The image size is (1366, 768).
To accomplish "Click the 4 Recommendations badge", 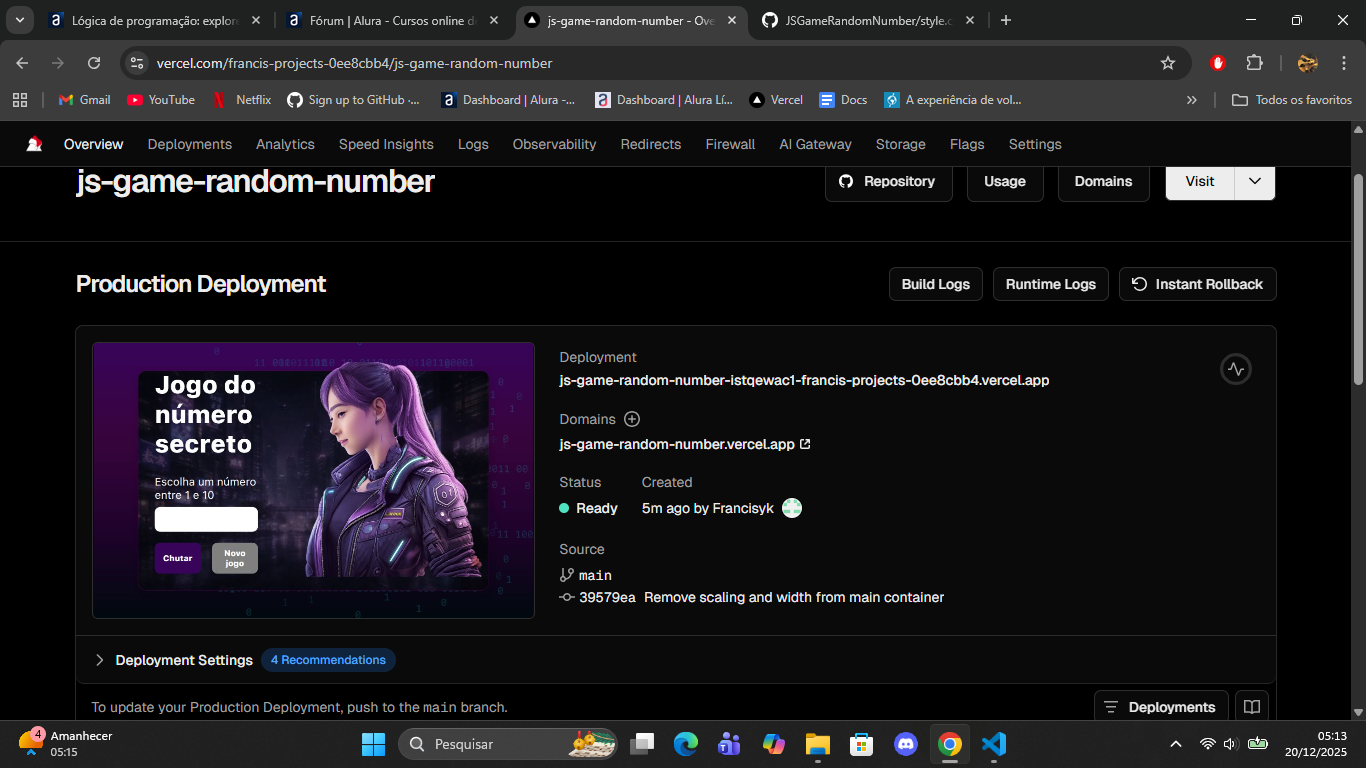I will coord(328,660).
